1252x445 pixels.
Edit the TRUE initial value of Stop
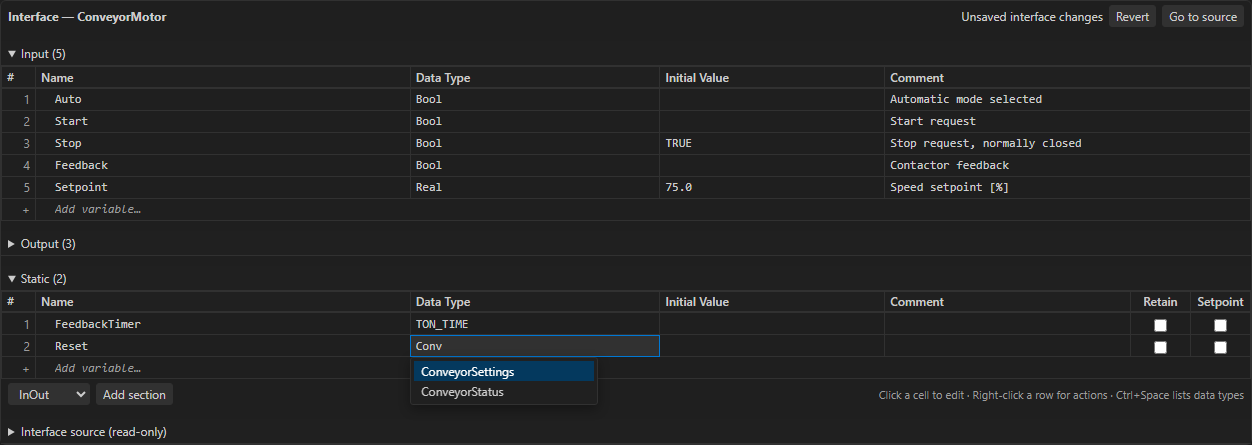click(x=772, y=143)
